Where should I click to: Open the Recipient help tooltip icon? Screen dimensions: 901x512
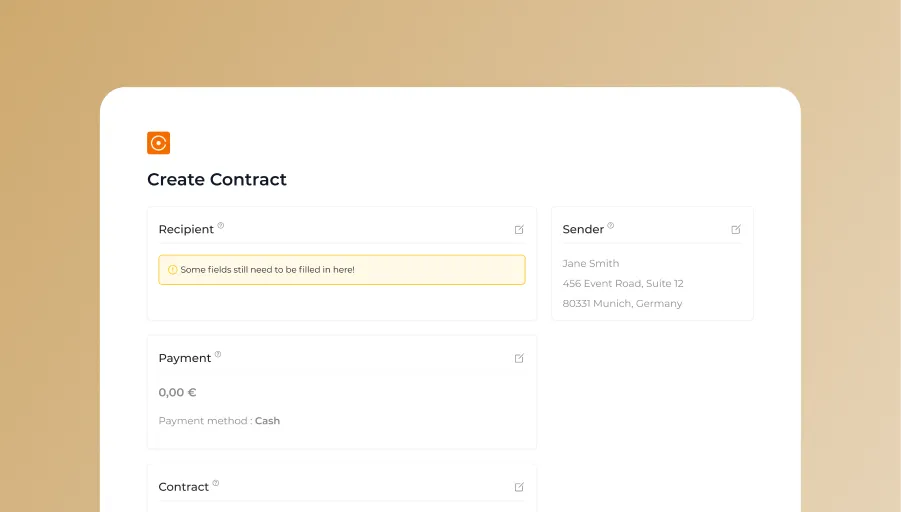coord(221,225)
